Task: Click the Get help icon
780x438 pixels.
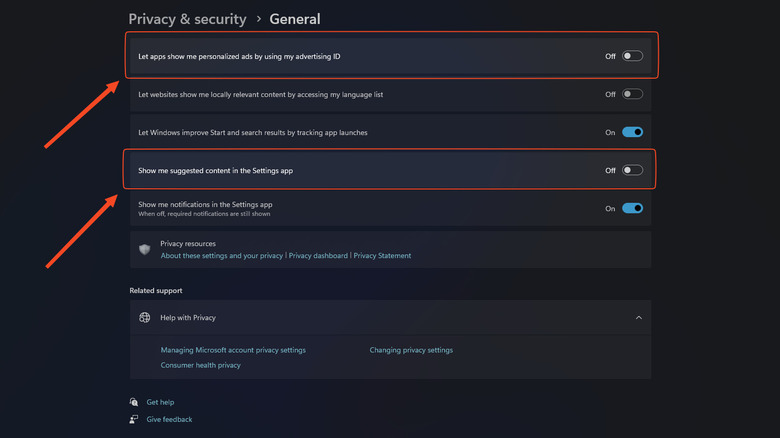Action: (x=134, y=402)
